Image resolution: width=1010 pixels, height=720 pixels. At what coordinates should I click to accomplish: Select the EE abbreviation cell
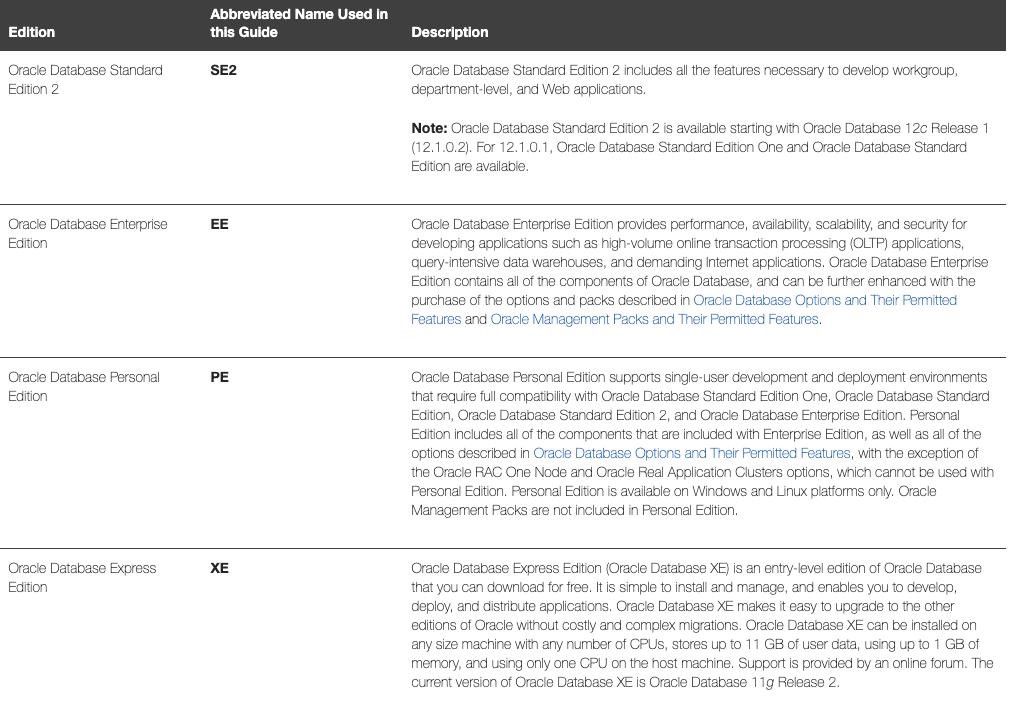coord(219,224)
